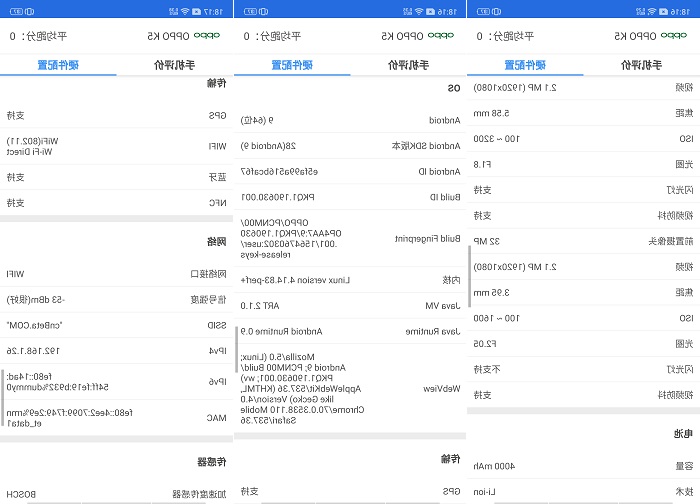Image resolution: width=700 pixels, height=504 pixels.
Task: Tap the Wi-Fi status icon in camera panel
Action: pyautogui.click(x=652, y=12)
